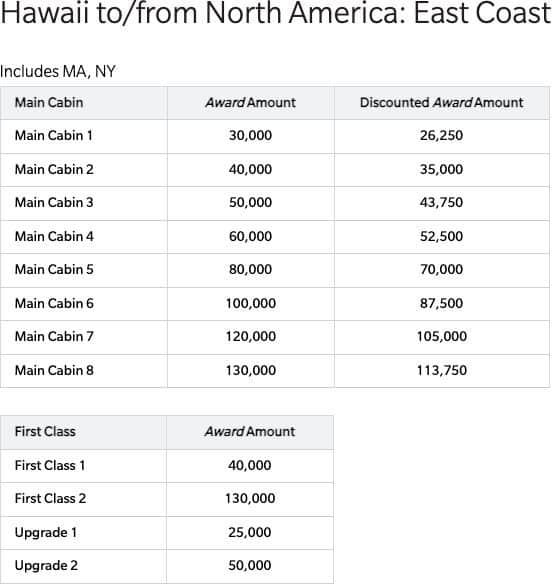This screenshot has height=585, width=556.
Task: Click the Main Cabin 3 row label
Action: [54, 202]
